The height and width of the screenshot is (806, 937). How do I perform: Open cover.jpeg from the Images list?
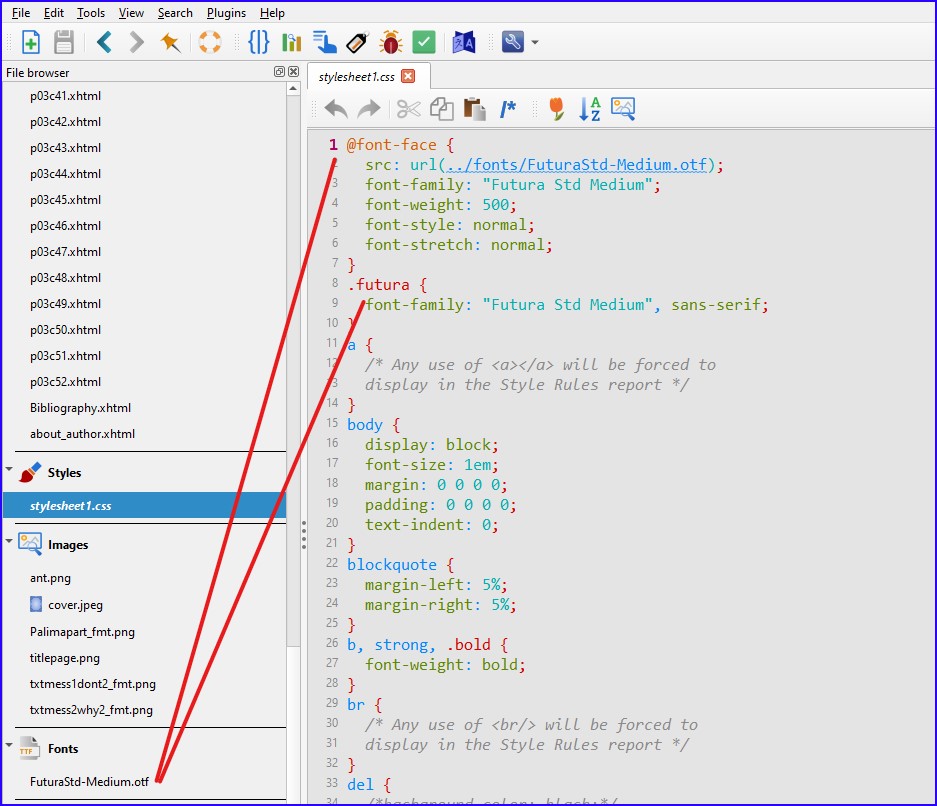point(75,605)
